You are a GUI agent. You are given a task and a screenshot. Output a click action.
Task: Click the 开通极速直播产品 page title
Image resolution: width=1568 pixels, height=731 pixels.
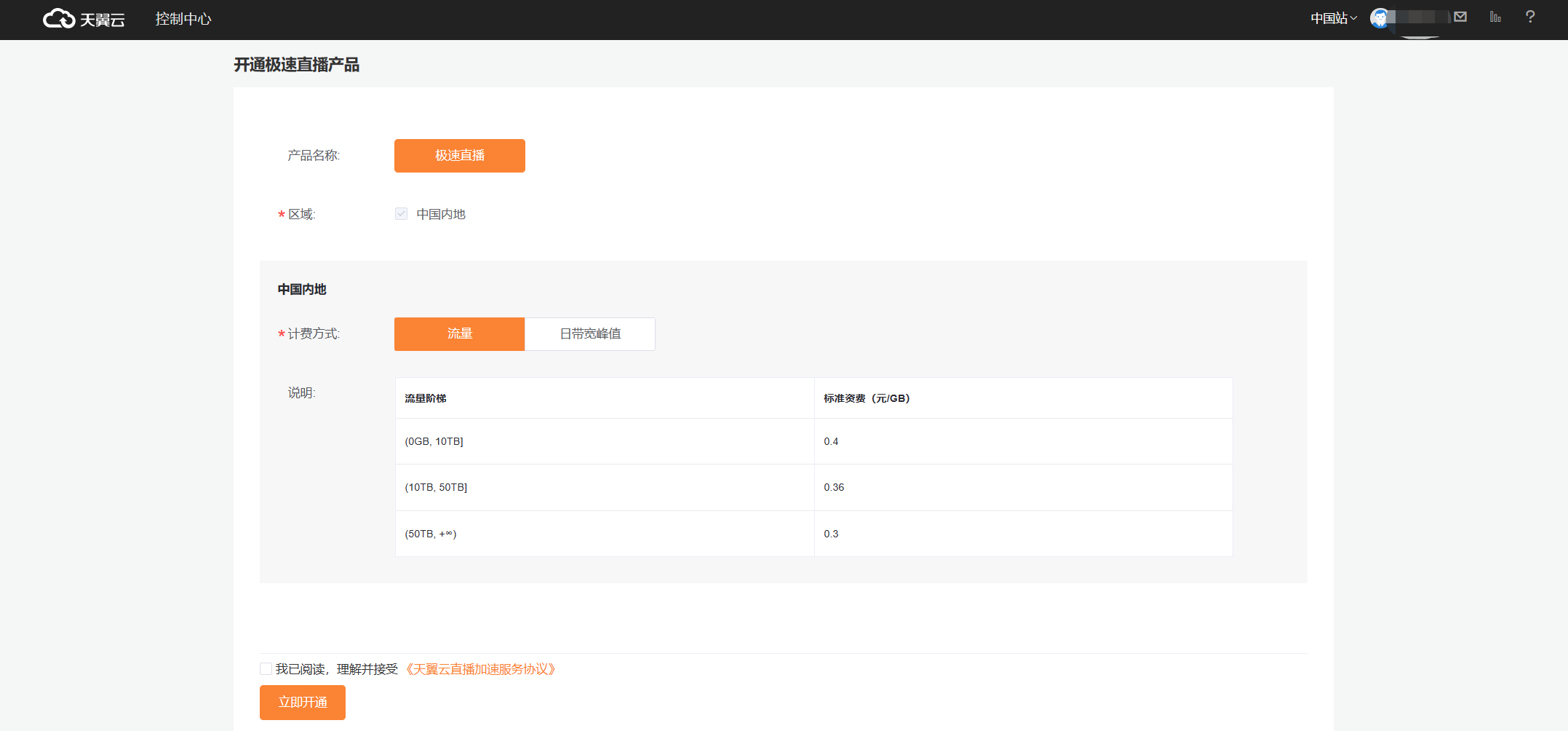(296, 65)
